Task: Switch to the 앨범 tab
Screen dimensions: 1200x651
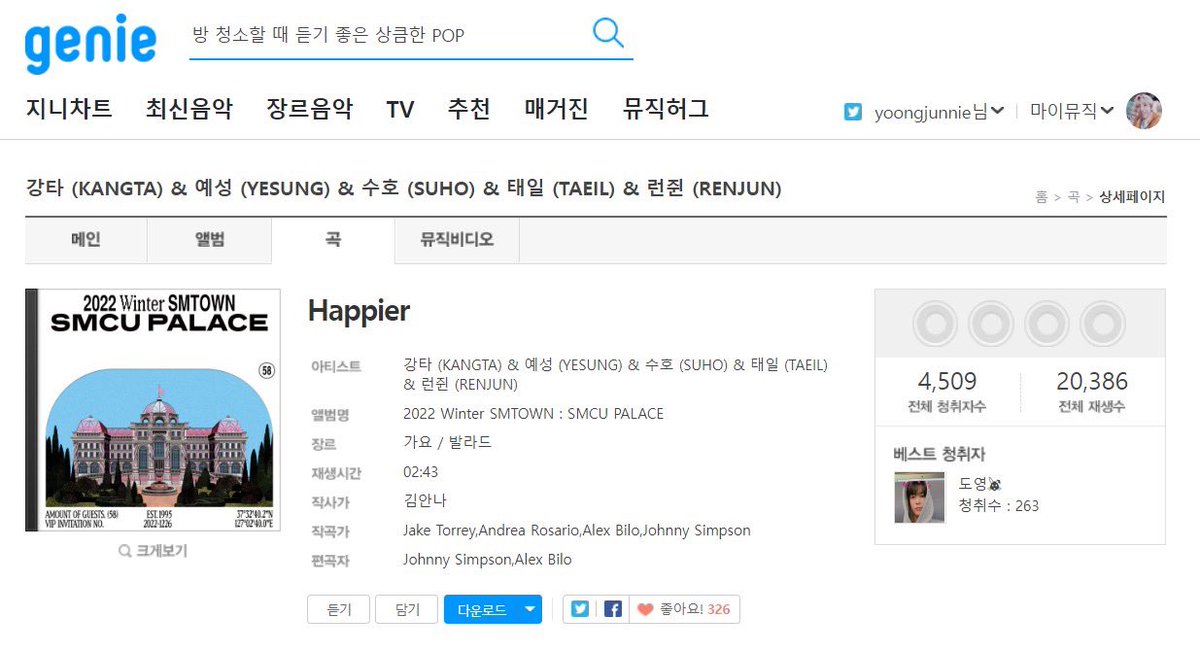Action: tap(210, 240)
